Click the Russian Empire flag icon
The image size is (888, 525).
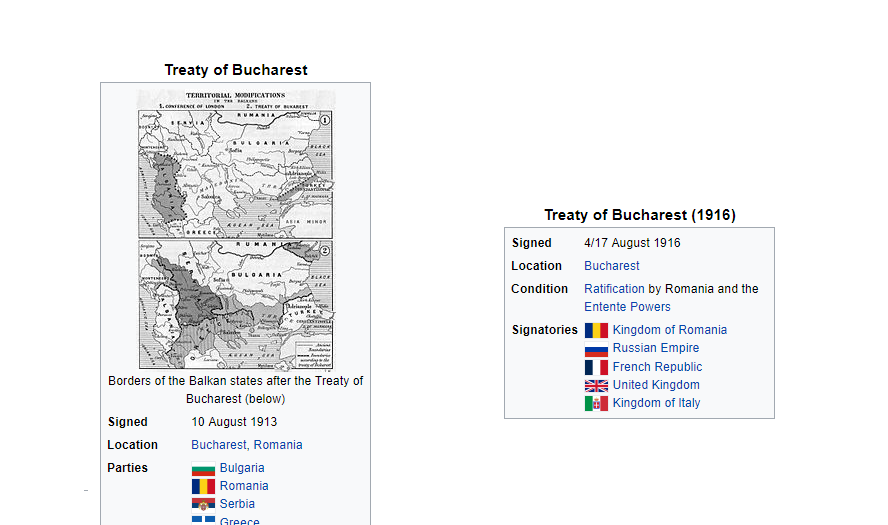coord(596,349)
